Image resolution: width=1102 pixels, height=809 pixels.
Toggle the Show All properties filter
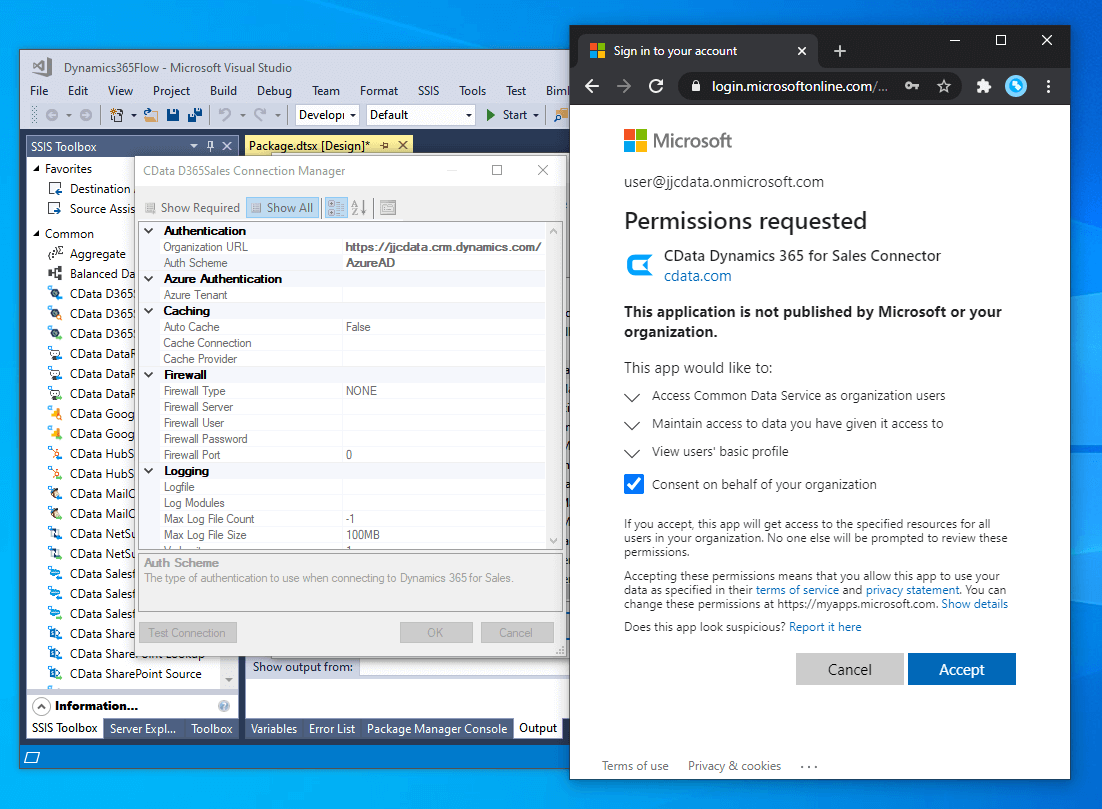click(281, 208)
